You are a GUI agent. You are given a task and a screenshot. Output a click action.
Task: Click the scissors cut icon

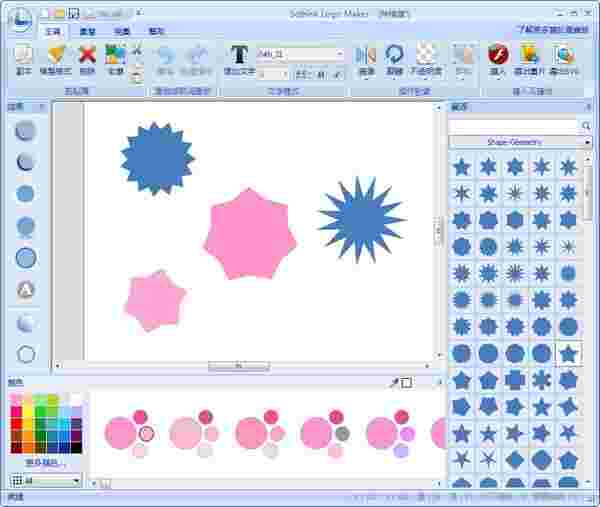[136, 49]
